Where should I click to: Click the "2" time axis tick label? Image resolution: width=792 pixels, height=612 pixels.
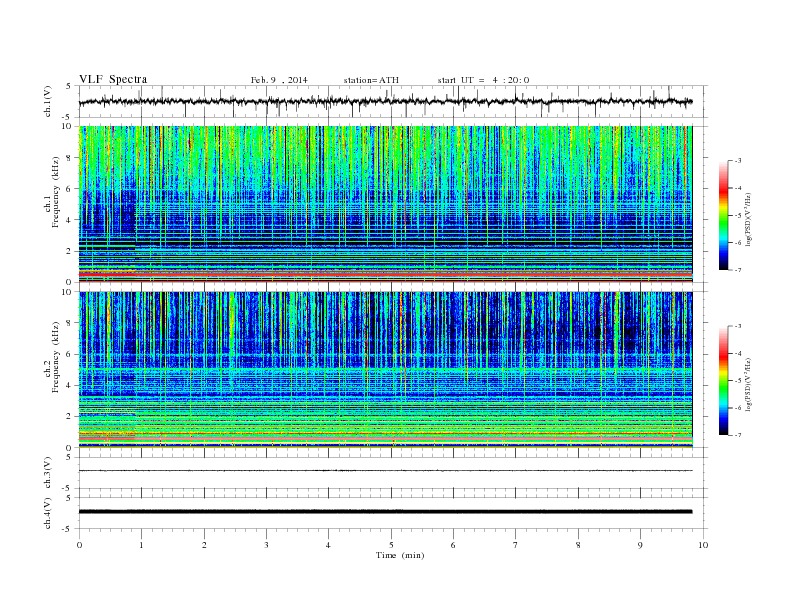(204, 545)
